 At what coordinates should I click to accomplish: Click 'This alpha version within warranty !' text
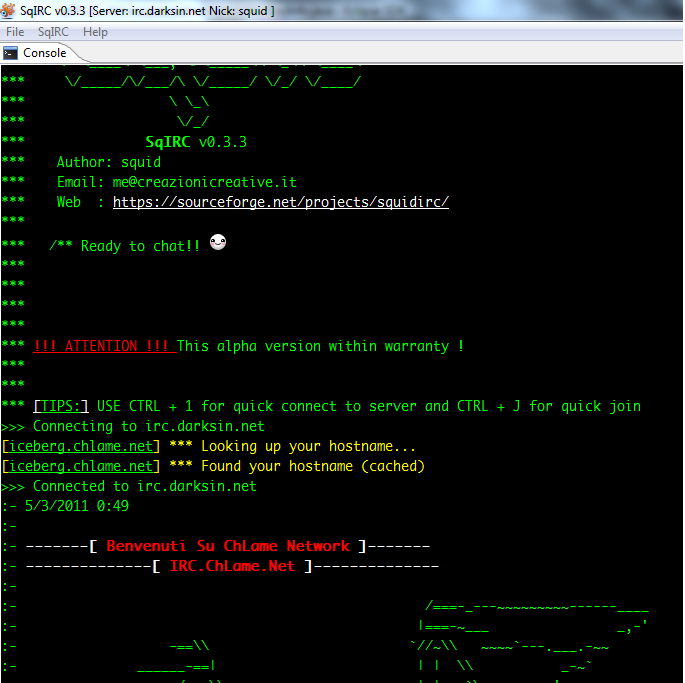tap(321, 347)
